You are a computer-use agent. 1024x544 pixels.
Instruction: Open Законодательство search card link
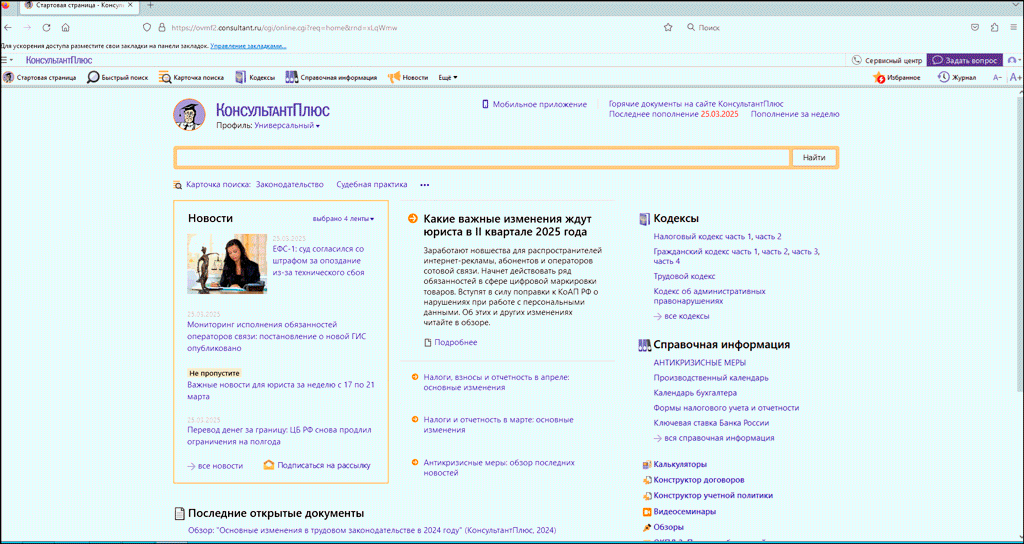(x=290, y=185)
